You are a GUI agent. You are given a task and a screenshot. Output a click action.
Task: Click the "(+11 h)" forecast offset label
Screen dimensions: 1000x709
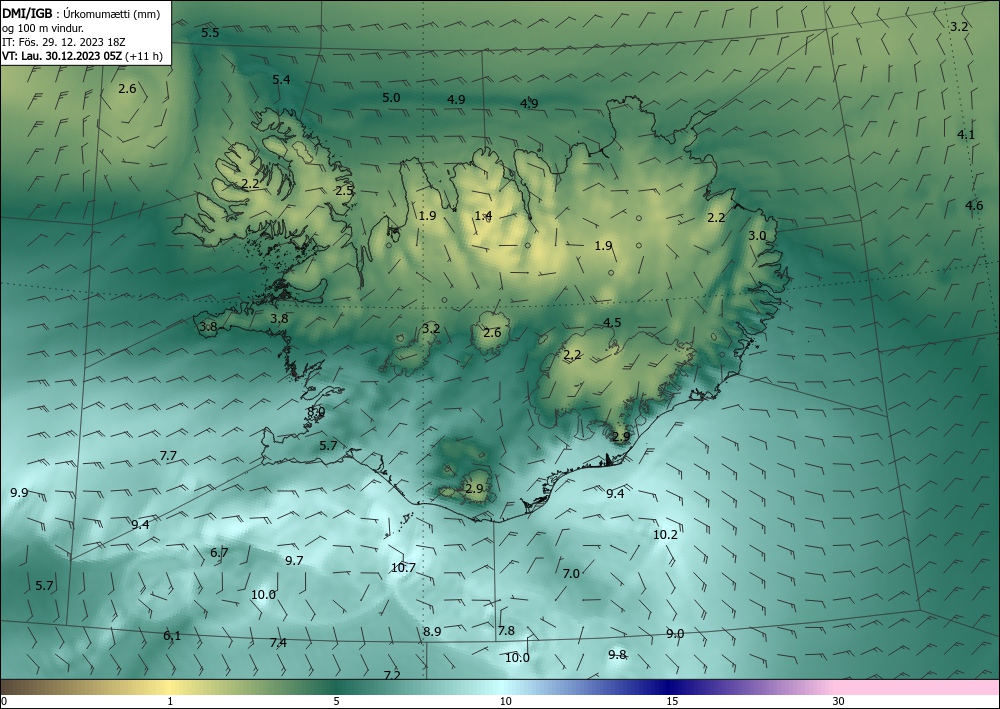[144, 56]
